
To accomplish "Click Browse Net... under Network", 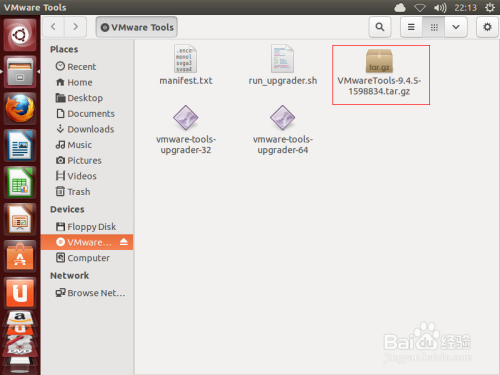I will (x=87, y=293).
